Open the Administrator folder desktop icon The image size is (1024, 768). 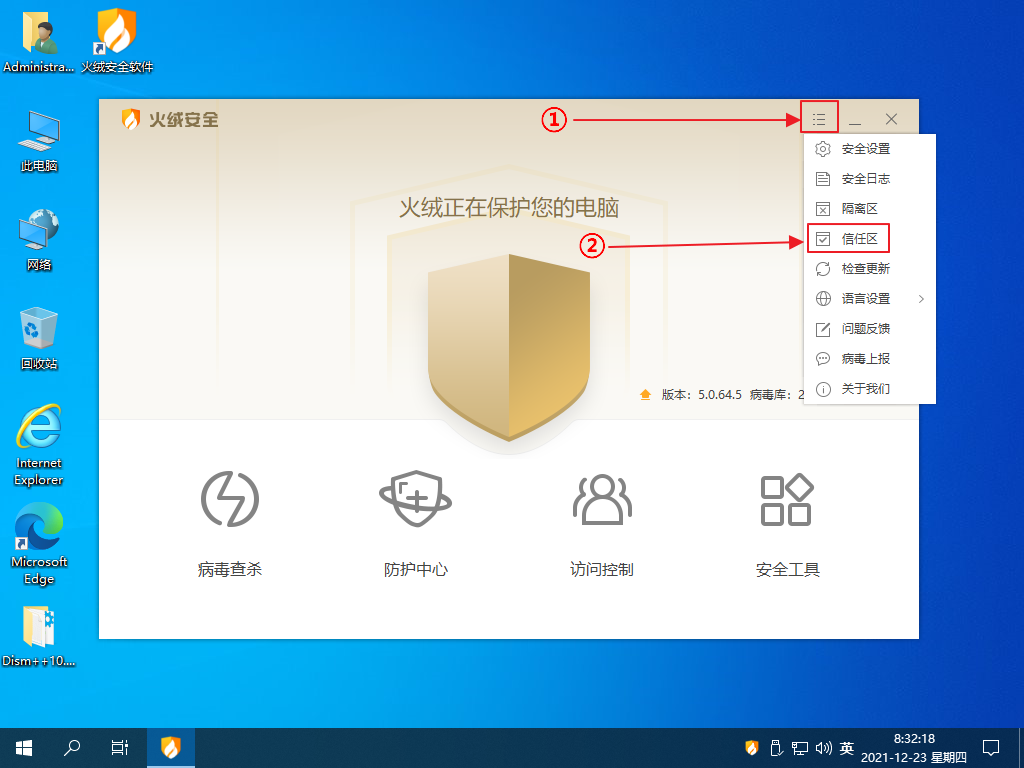click(39, 40)
